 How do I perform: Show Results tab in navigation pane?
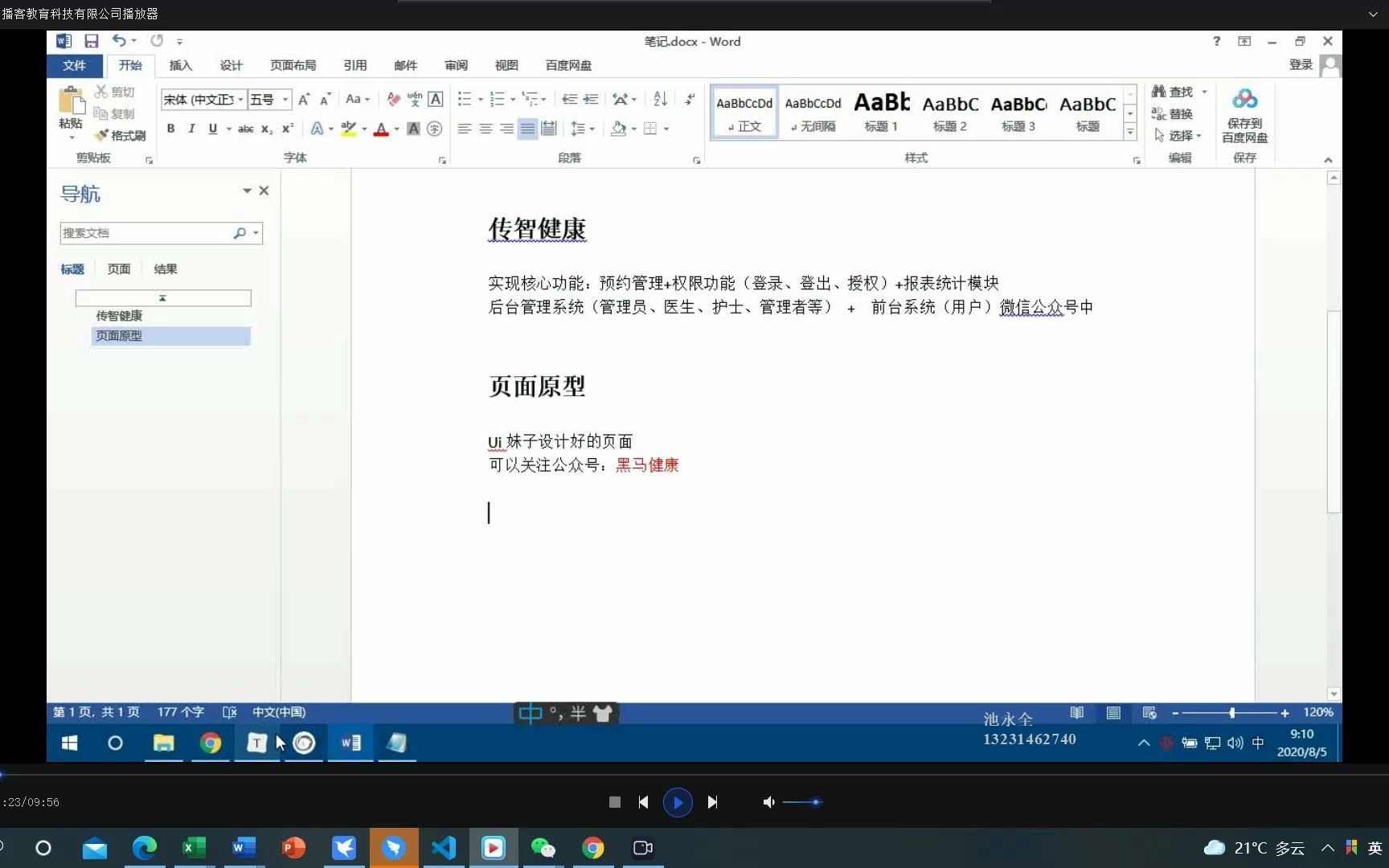coord(166,269)
